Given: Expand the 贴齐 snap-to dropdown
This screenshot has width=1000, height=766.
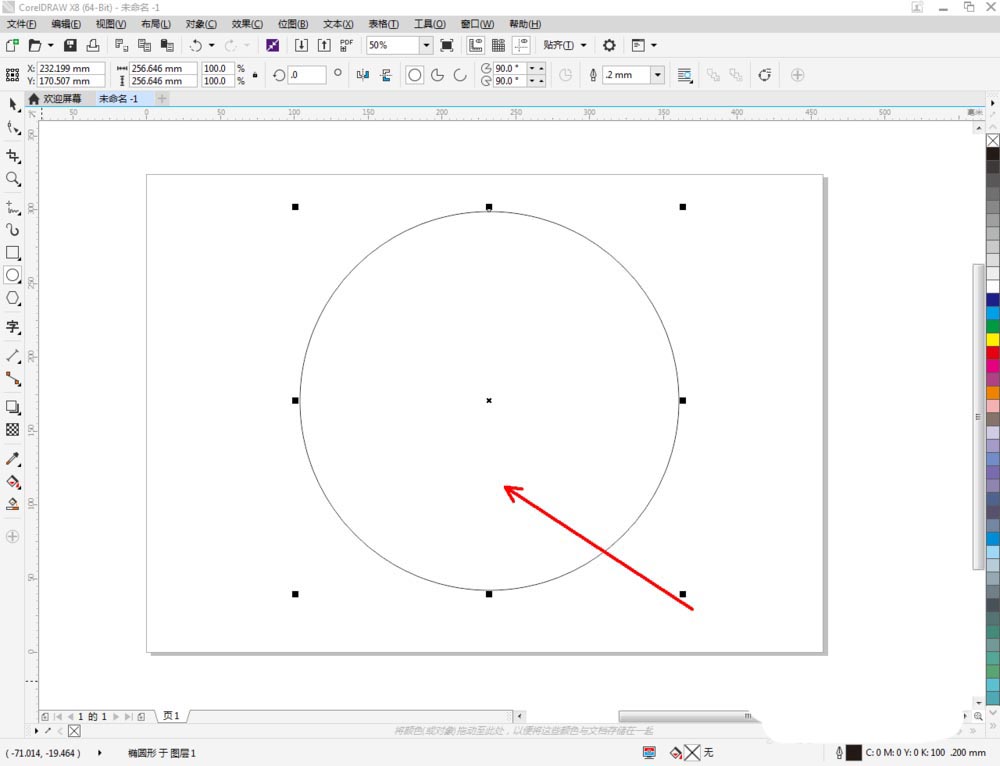Looking at the screenshot, I should 583,45.
